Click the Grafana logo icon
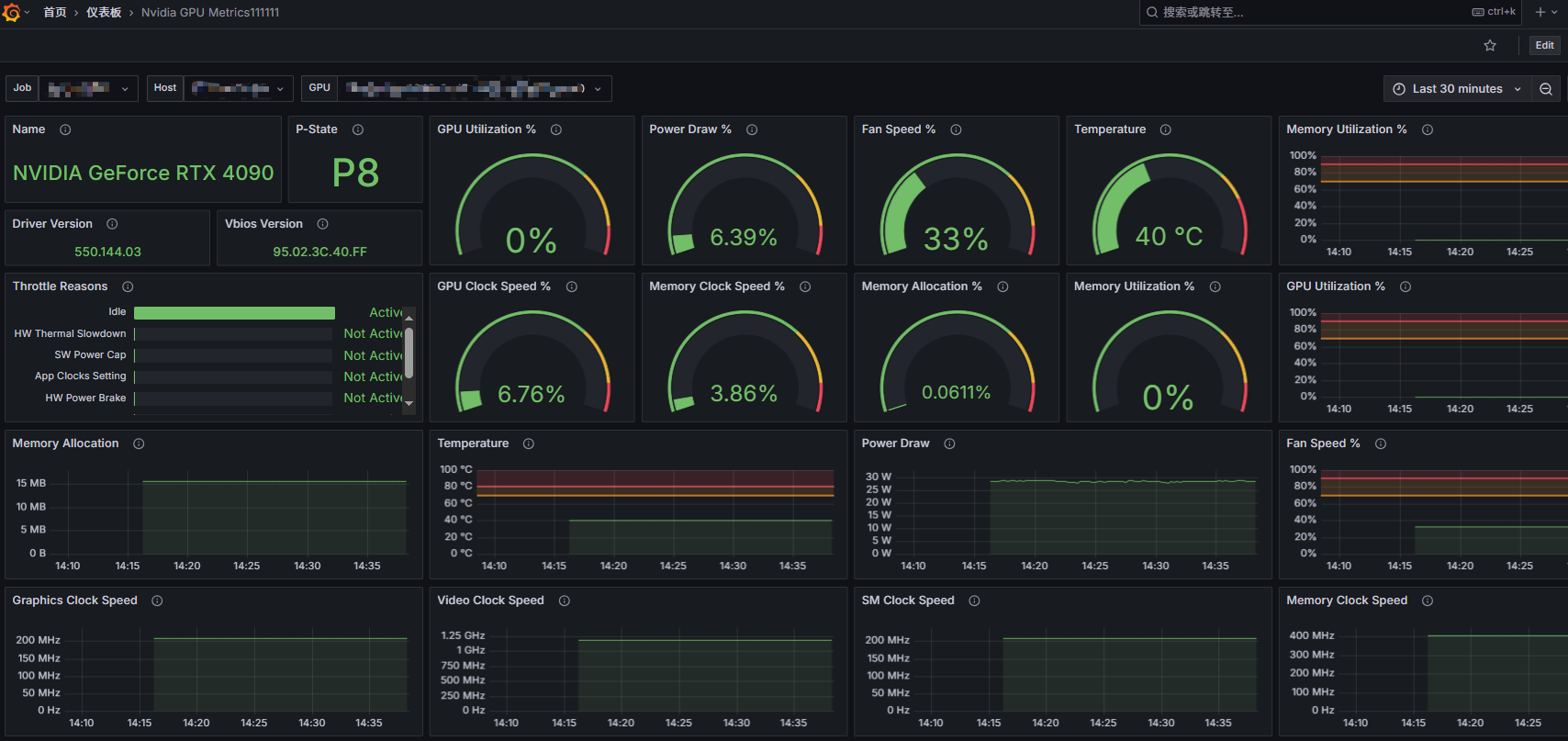The height and width of the screenshot is (741, 1568). [11, 12]
